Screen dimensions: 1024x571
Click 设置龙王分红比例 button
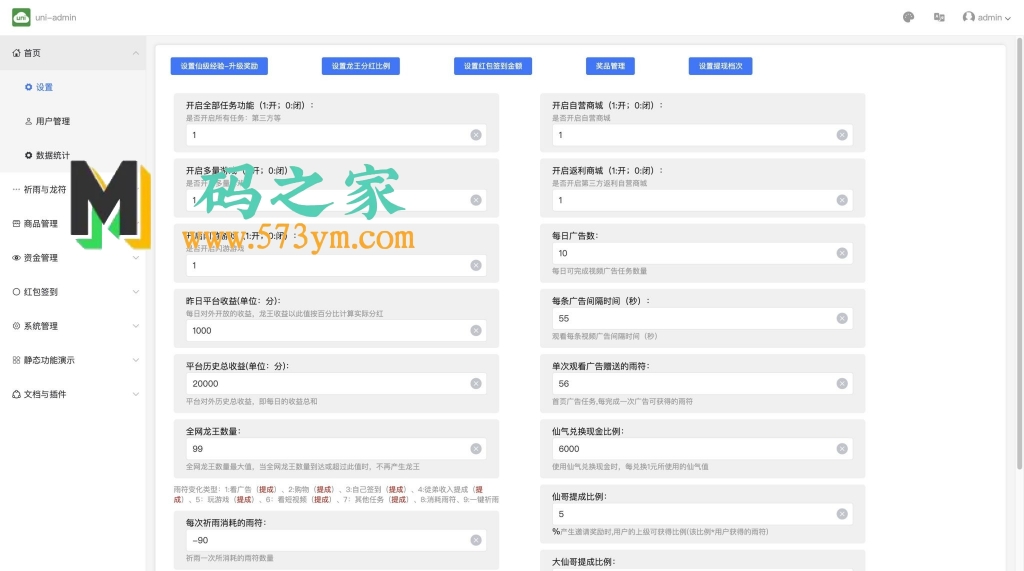coord(360,66)
